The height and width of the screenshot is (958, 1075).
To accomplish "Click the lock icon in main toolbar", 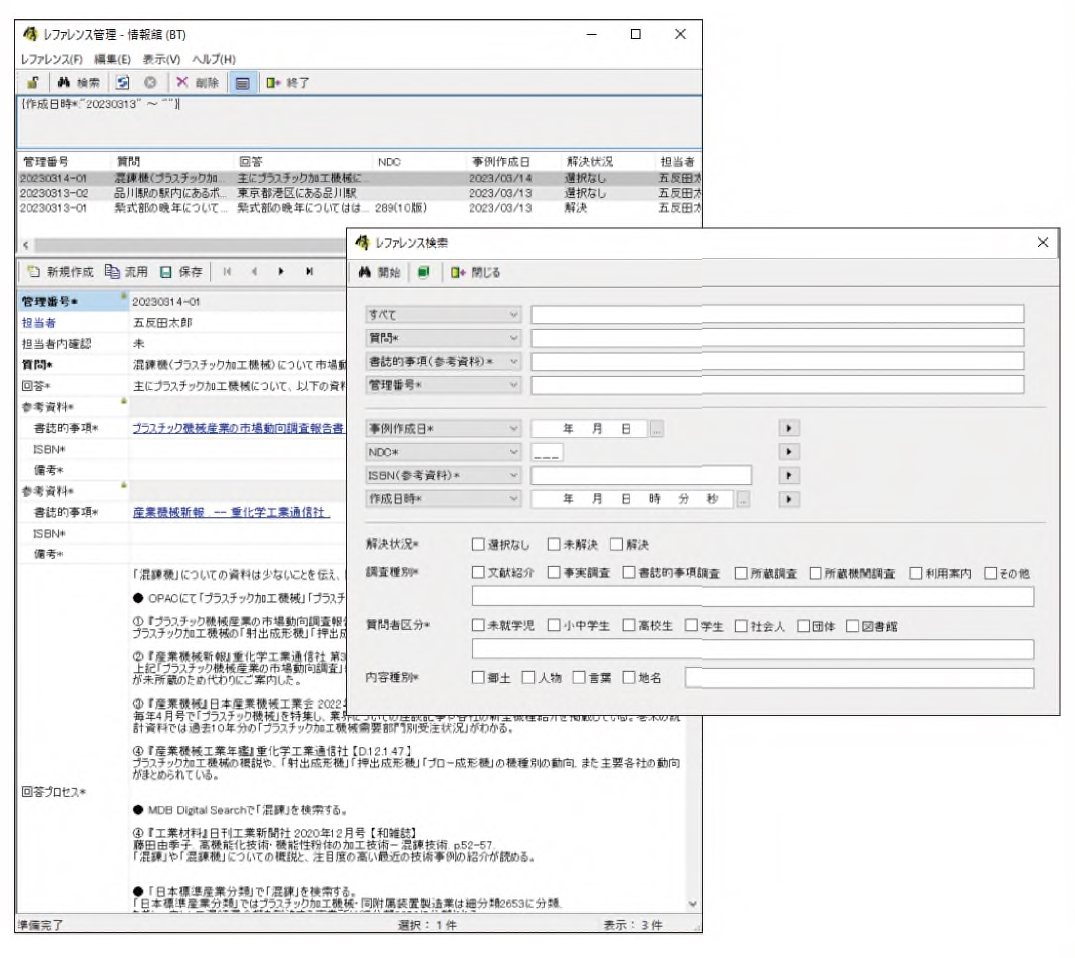I will [x=33, y=83].
